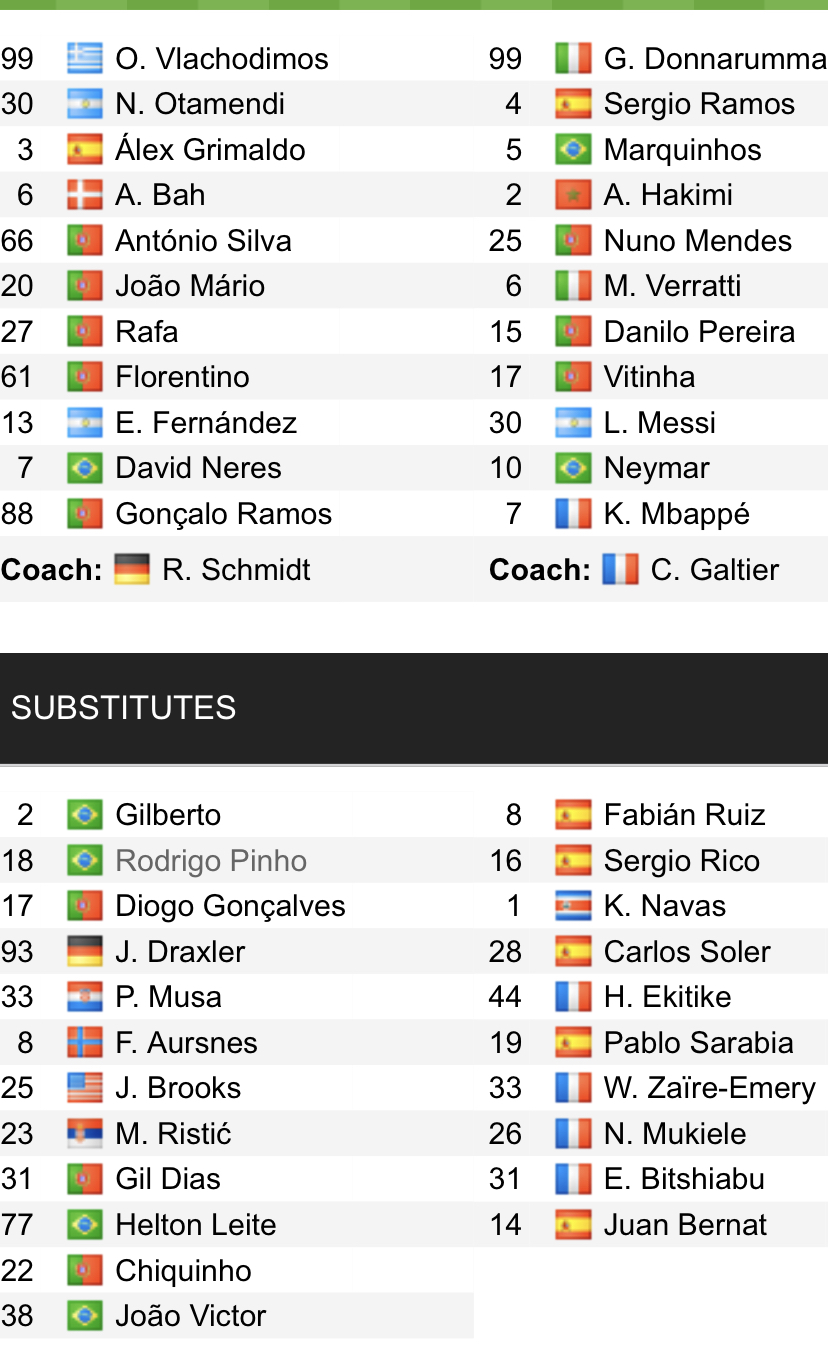Open G. Donnarumma goalkeeper link
Viewport: 828px width, 1351px height.
[714, 59]
